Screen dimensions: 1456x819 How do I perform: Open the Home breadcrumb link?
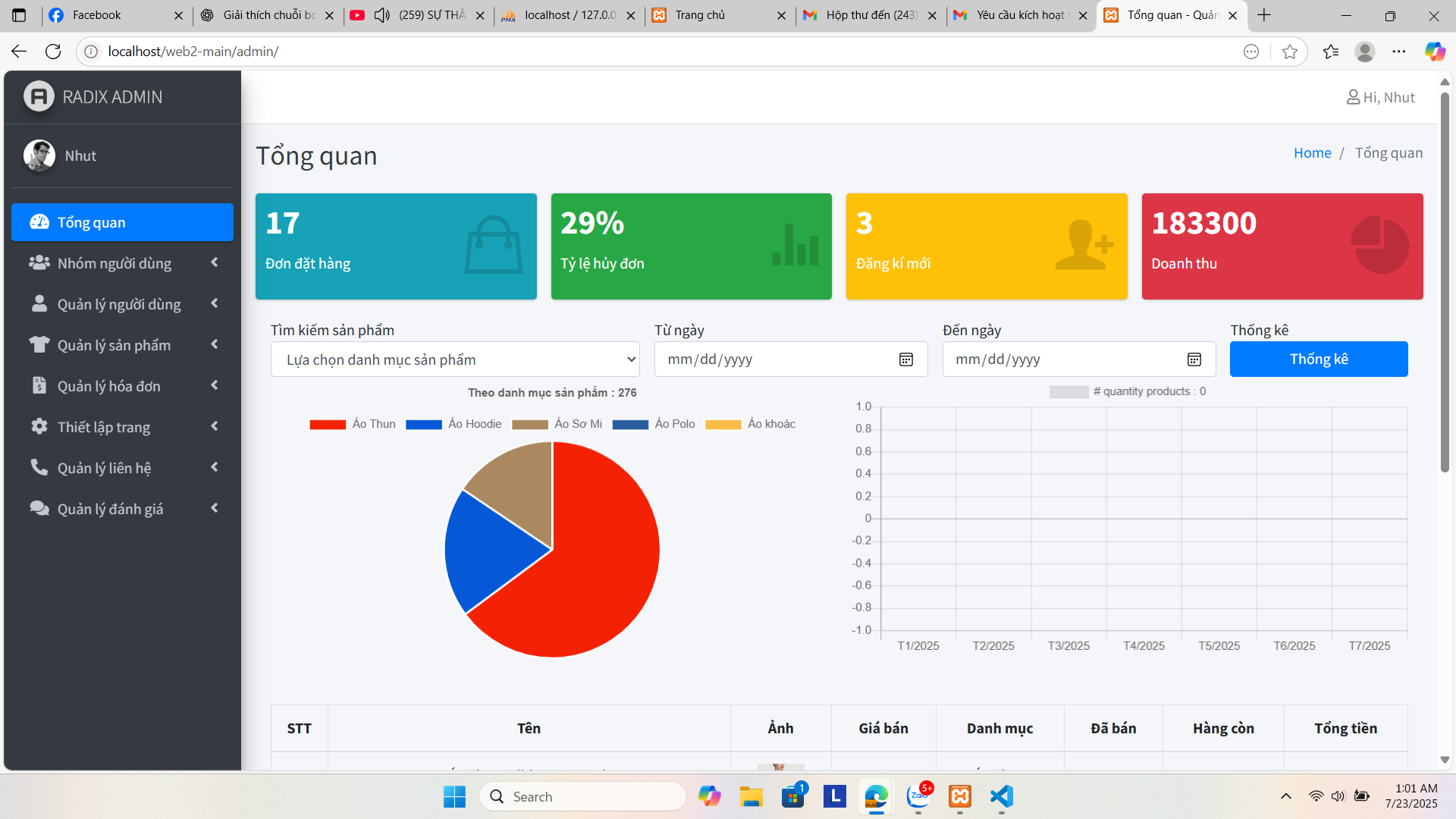click(x=1312, y=152)
